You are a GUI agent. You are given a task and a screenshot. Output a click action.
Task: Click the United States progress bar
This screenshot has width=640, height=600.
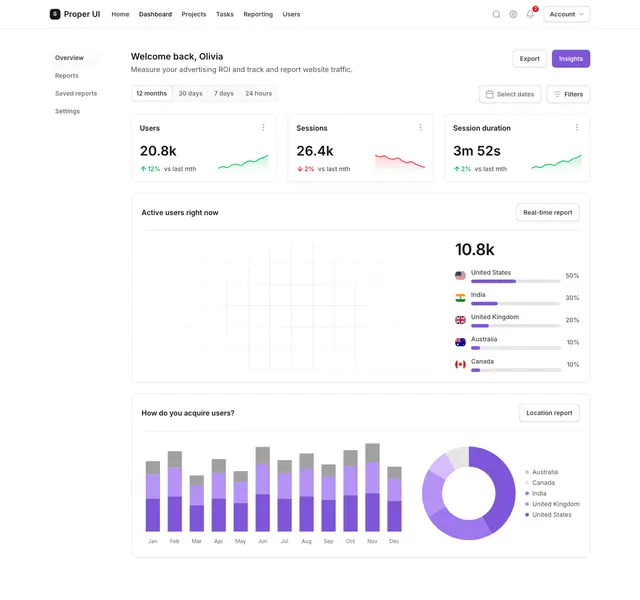click(x=516, y=281)
